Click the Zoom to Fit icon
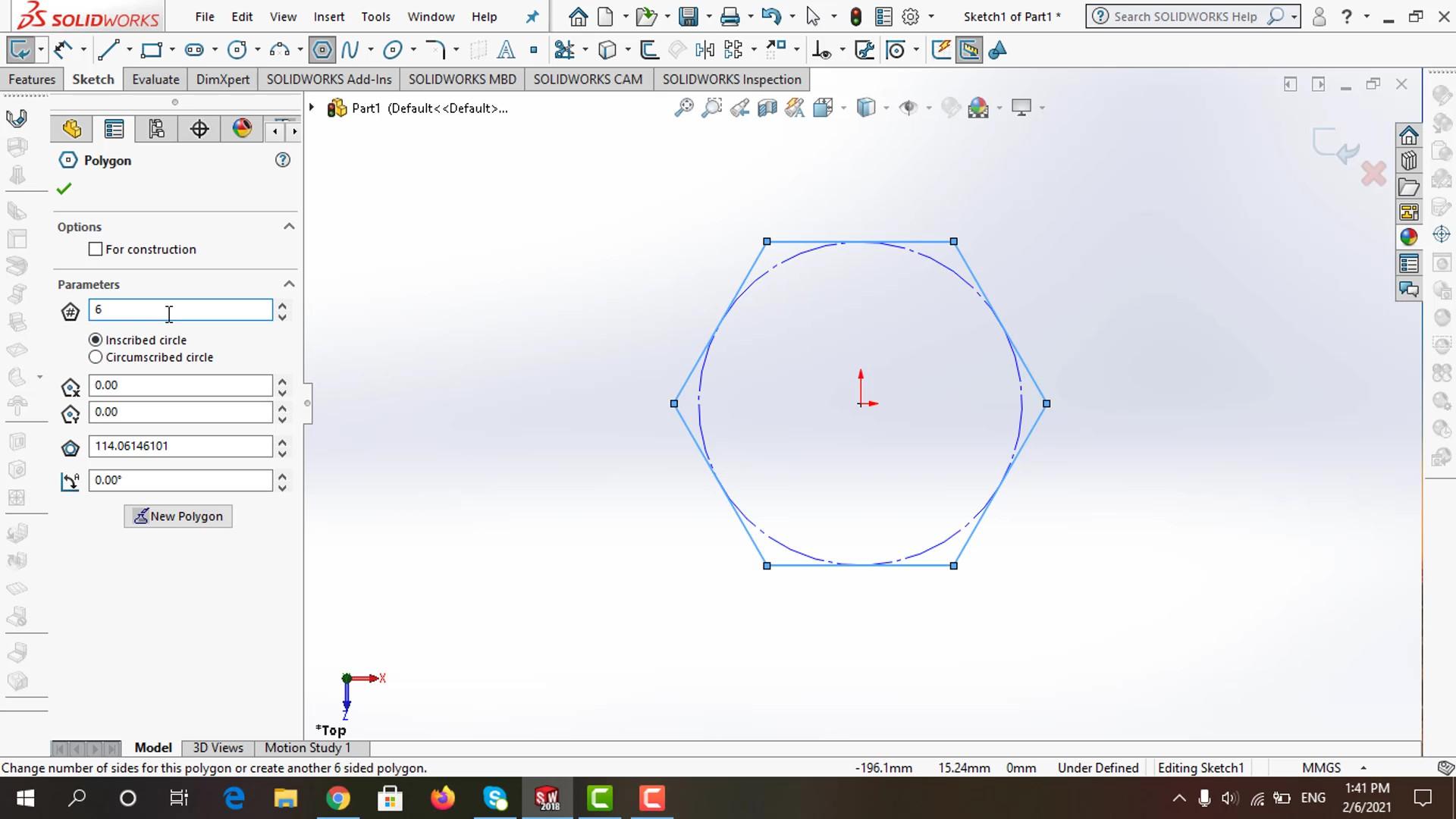 (x=683, y=108)
